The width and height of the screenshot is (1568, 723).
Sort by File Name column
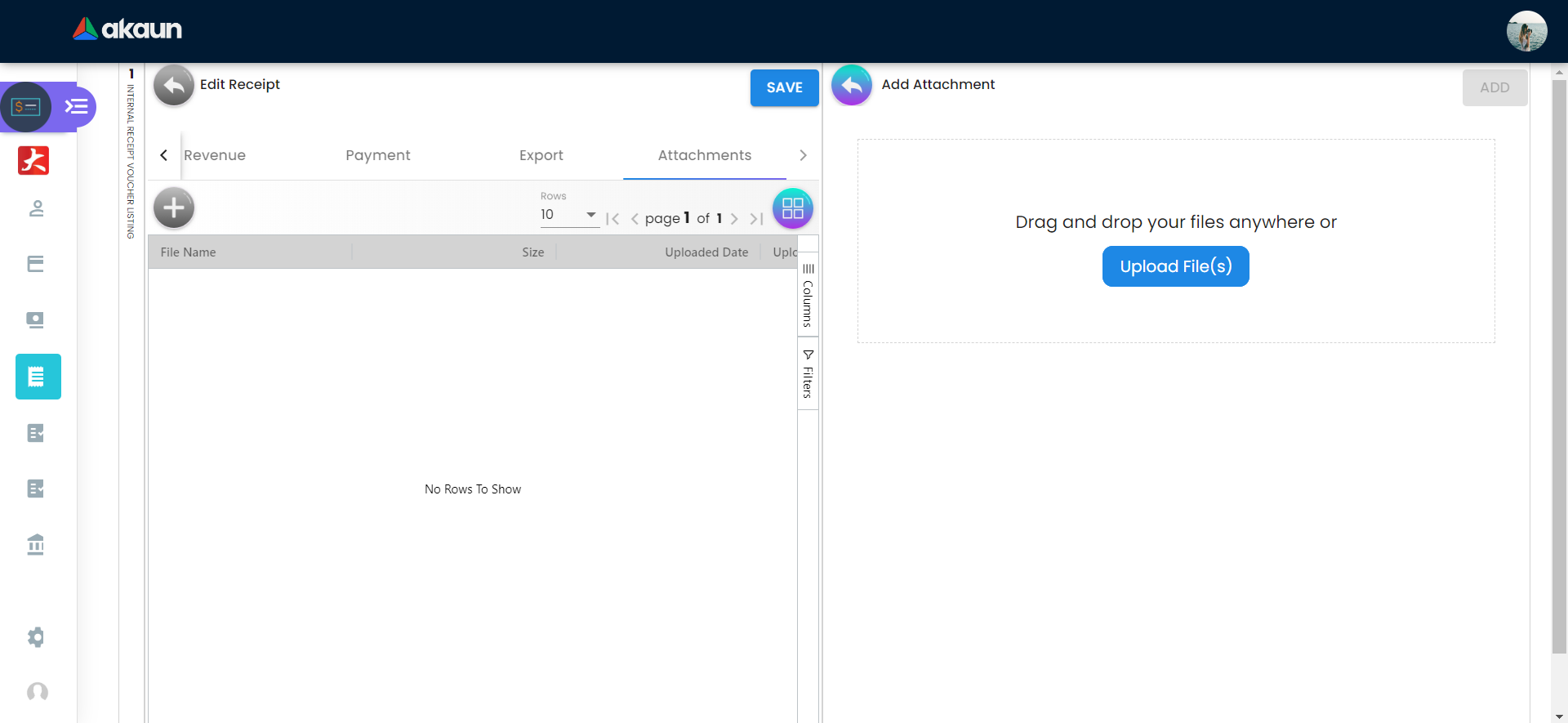[188, 252]
